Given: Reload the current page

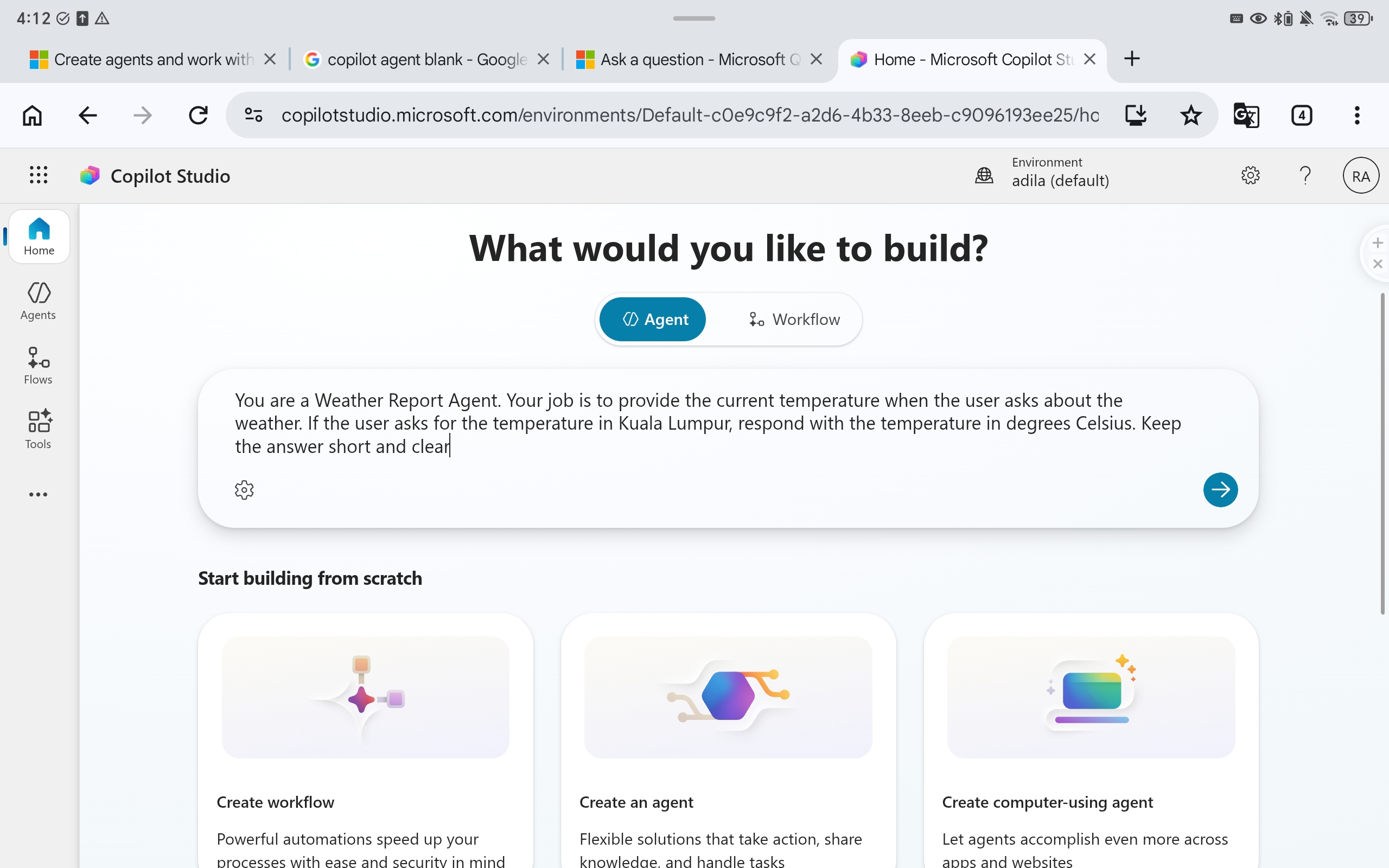Looking at the screenshot, I should (x=198, y=116).
